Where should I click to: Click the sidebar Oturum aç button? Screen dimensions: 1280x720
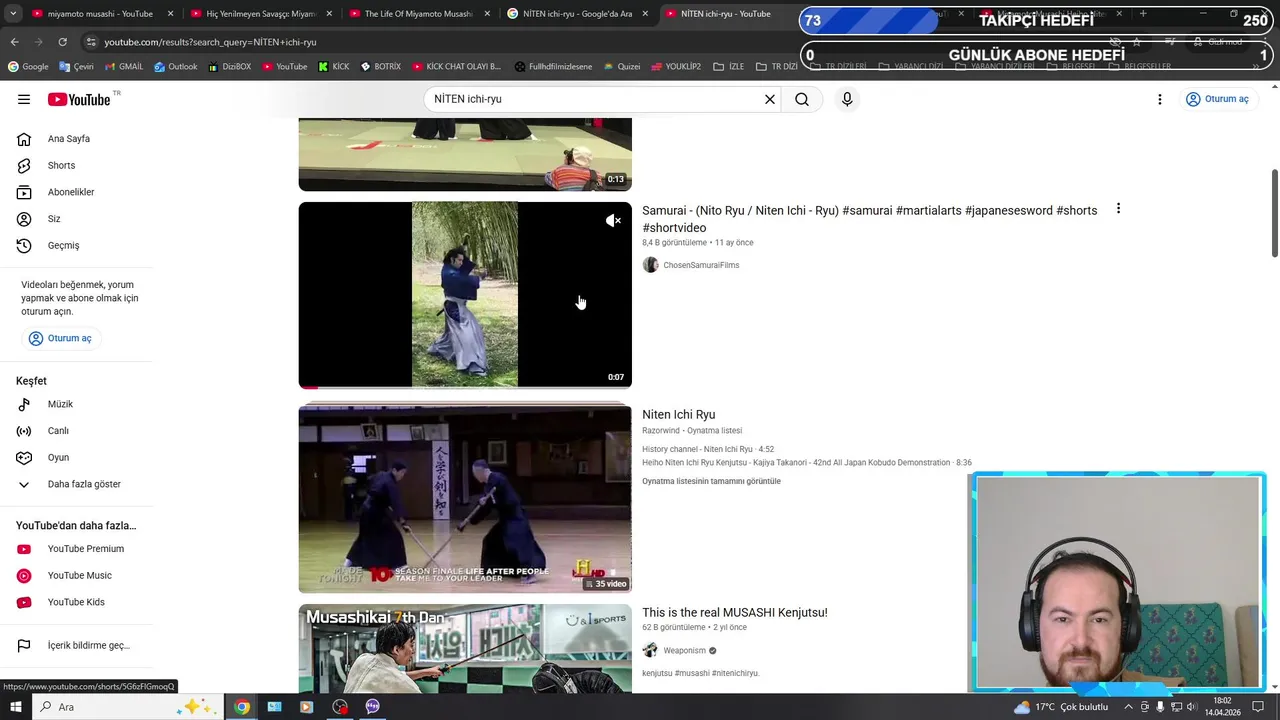click(61, 338)
